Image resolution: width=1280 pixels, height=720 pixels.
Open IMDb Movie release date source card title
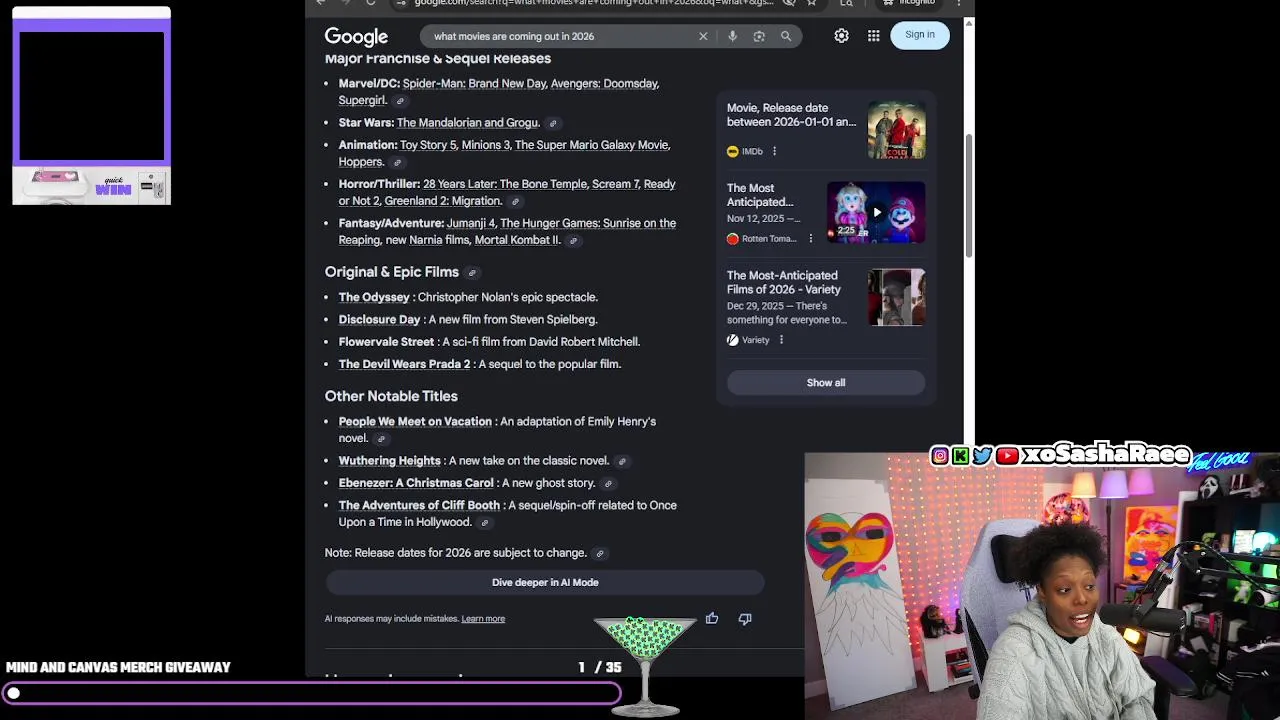tap(791, 115)
